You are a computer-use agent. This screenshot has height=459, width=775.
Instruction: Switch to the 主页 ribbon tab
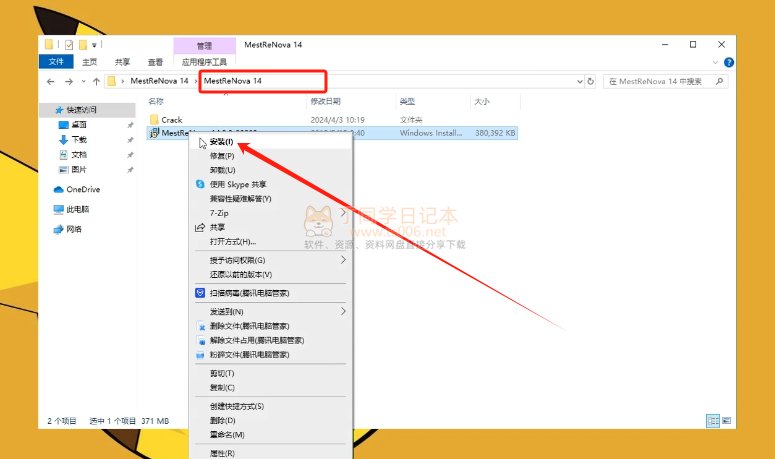coord(89,62)
